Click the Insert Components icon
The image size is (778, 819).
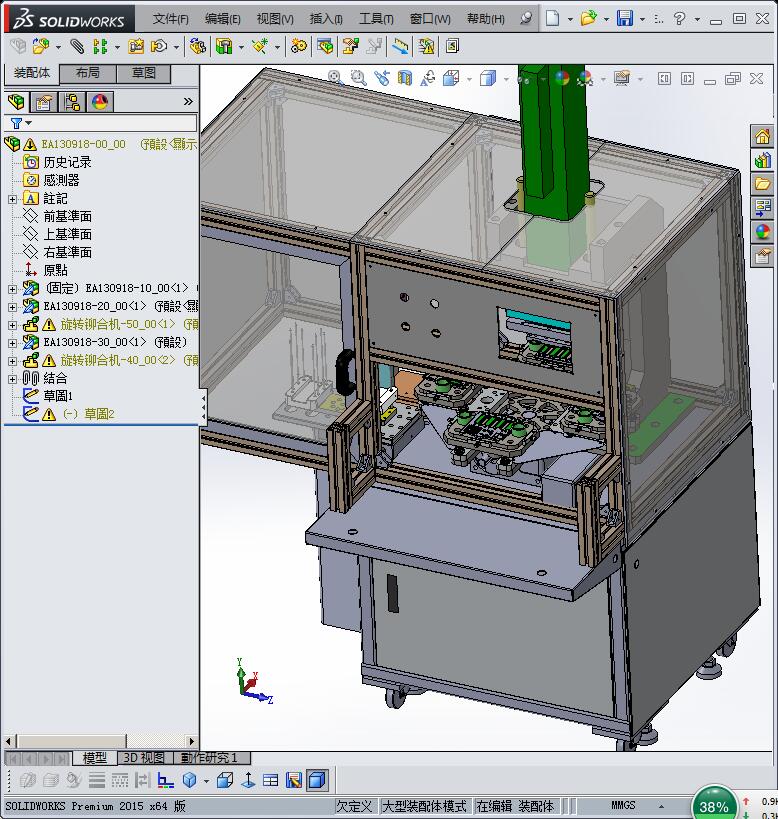point(40,46)
